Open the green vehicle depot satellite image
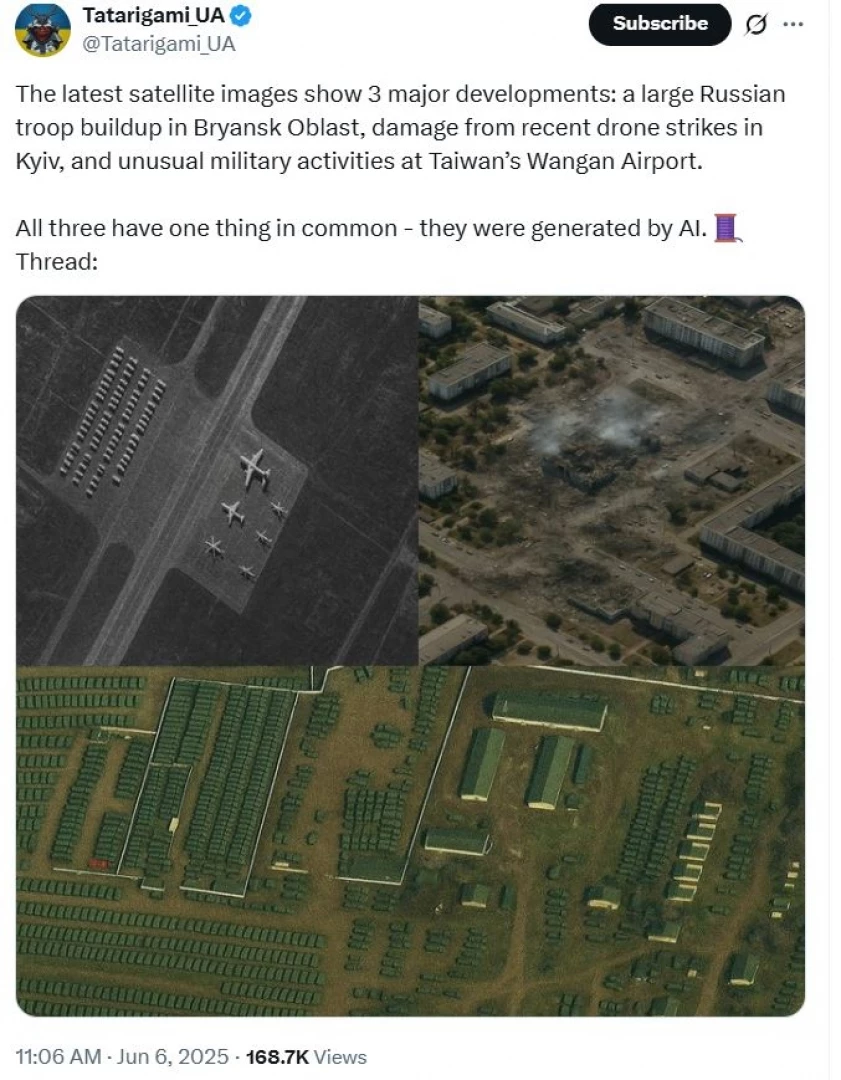The height and width of the screenshot is (1080, 841). (410, 841)
